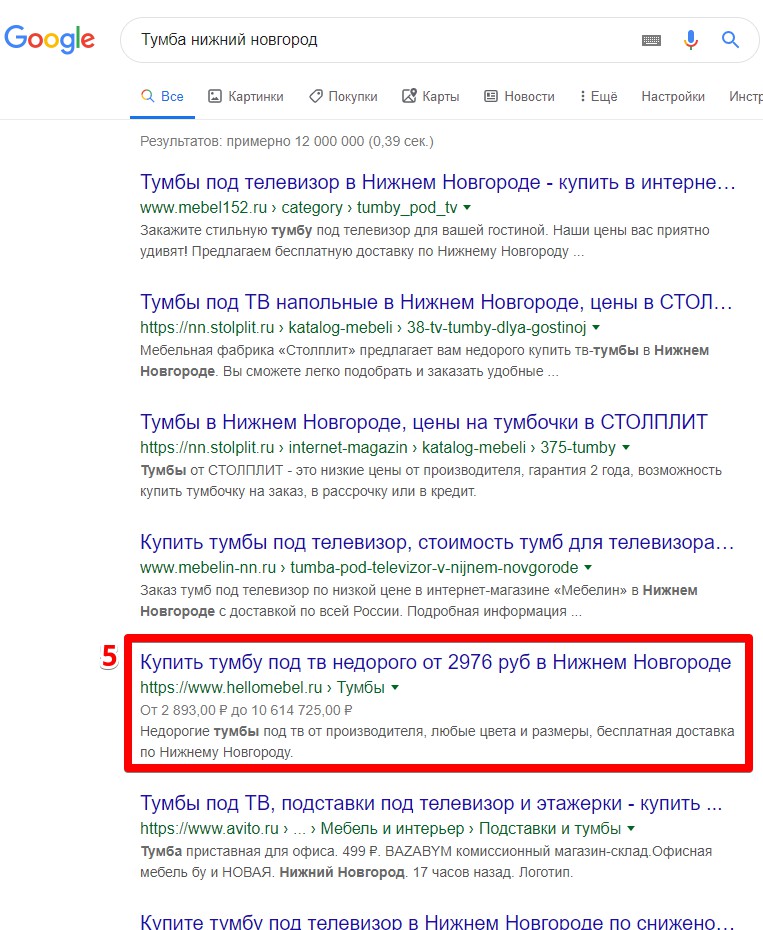Expand arrow after avito Подставки и тумбы URL
Screen dimensions: 763x930
point(631,829)
